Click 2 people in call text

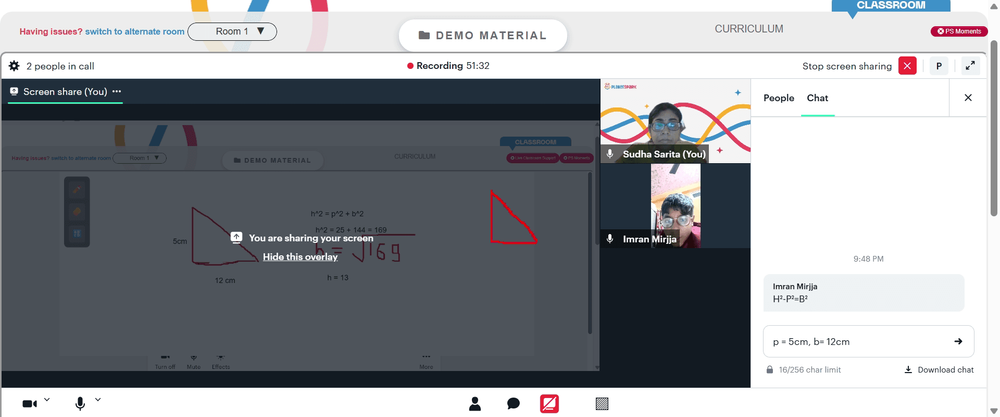pos(61,66)
